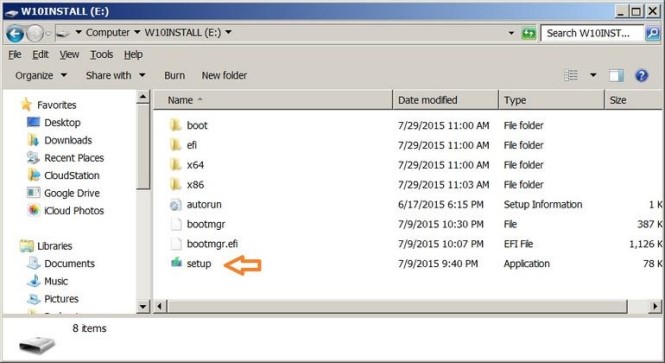Click the blue Help question mark icon
Screen dimensions: 665x363
point(641,75)
